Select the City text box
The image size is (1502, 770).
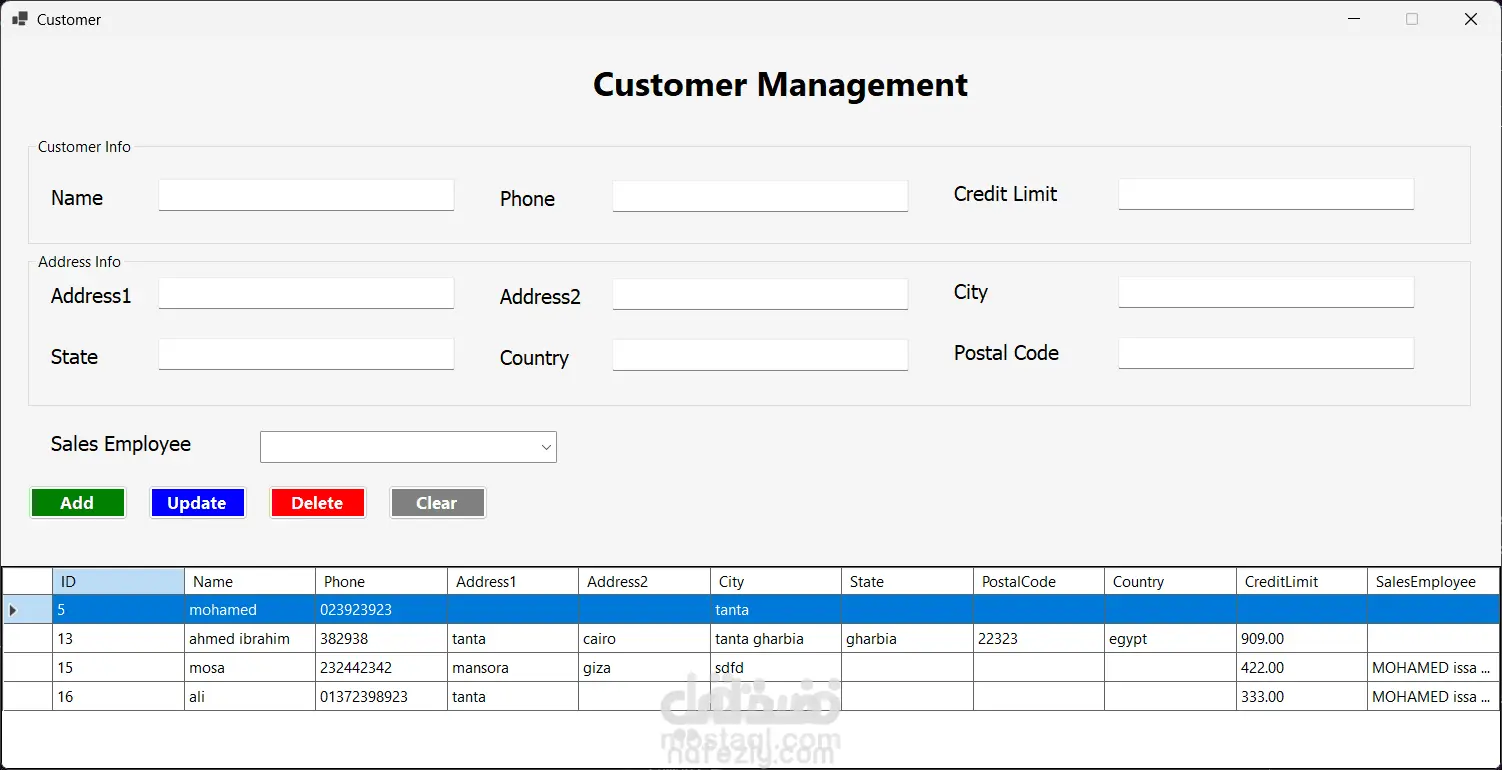[1266, 292]
